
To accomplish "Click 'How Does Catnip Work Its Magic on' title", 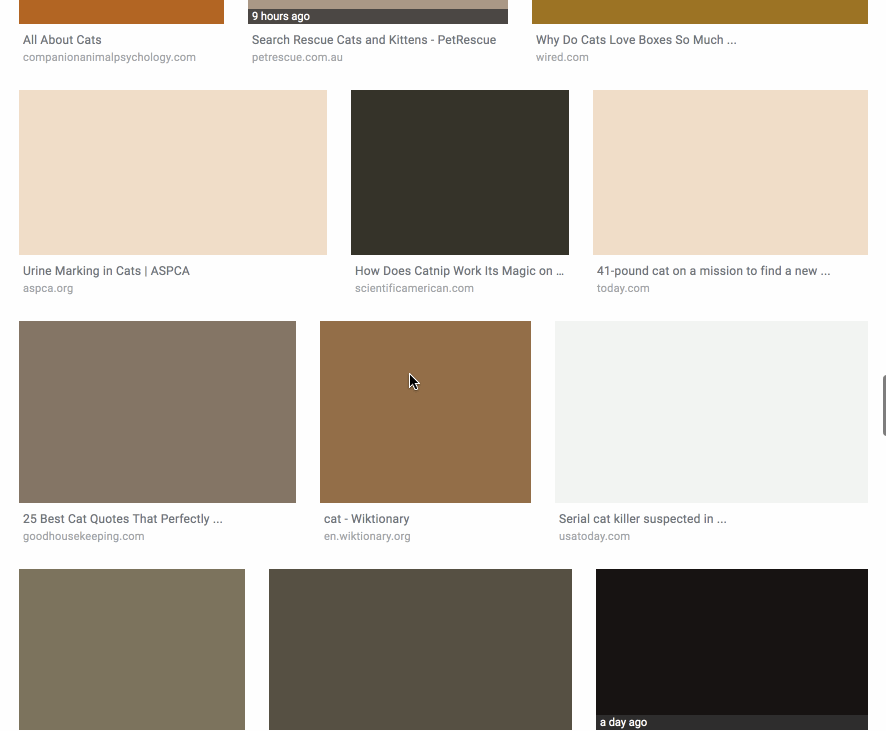I will coord(459,271).
